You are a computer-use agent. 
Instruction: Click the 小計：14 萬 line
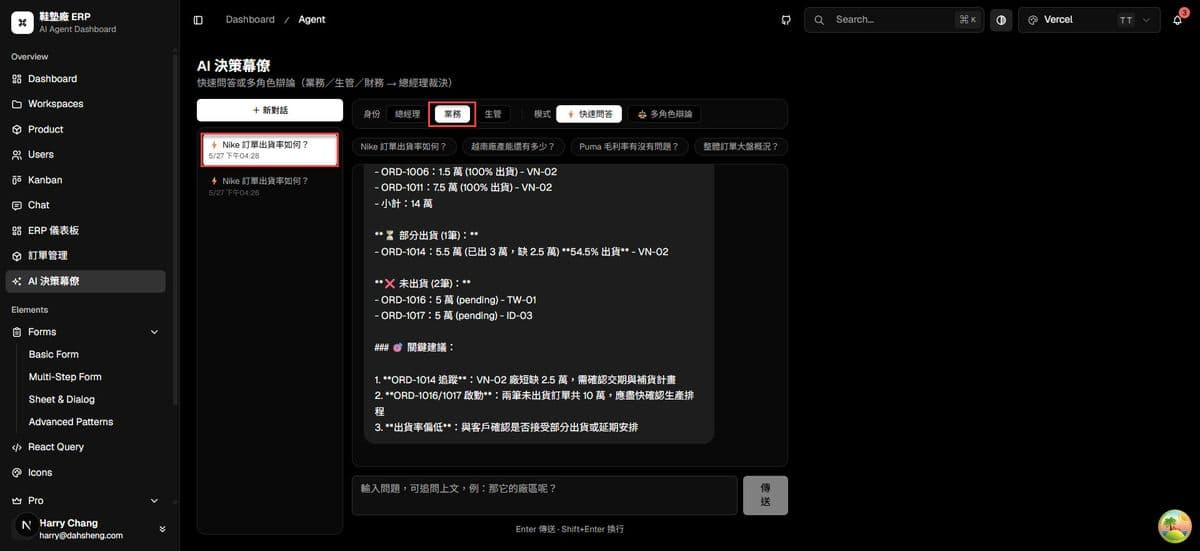click(404, 204)
